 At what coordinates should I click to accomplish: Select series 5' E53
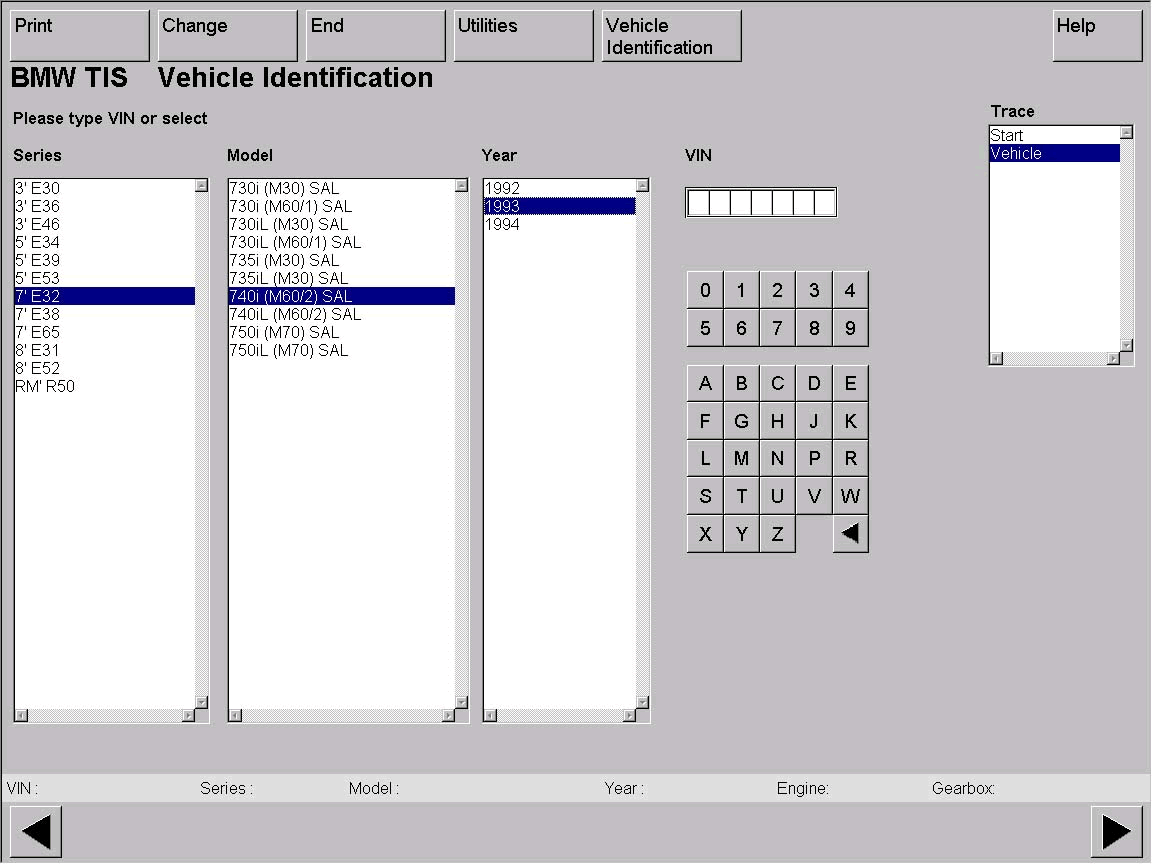[104, 278]
